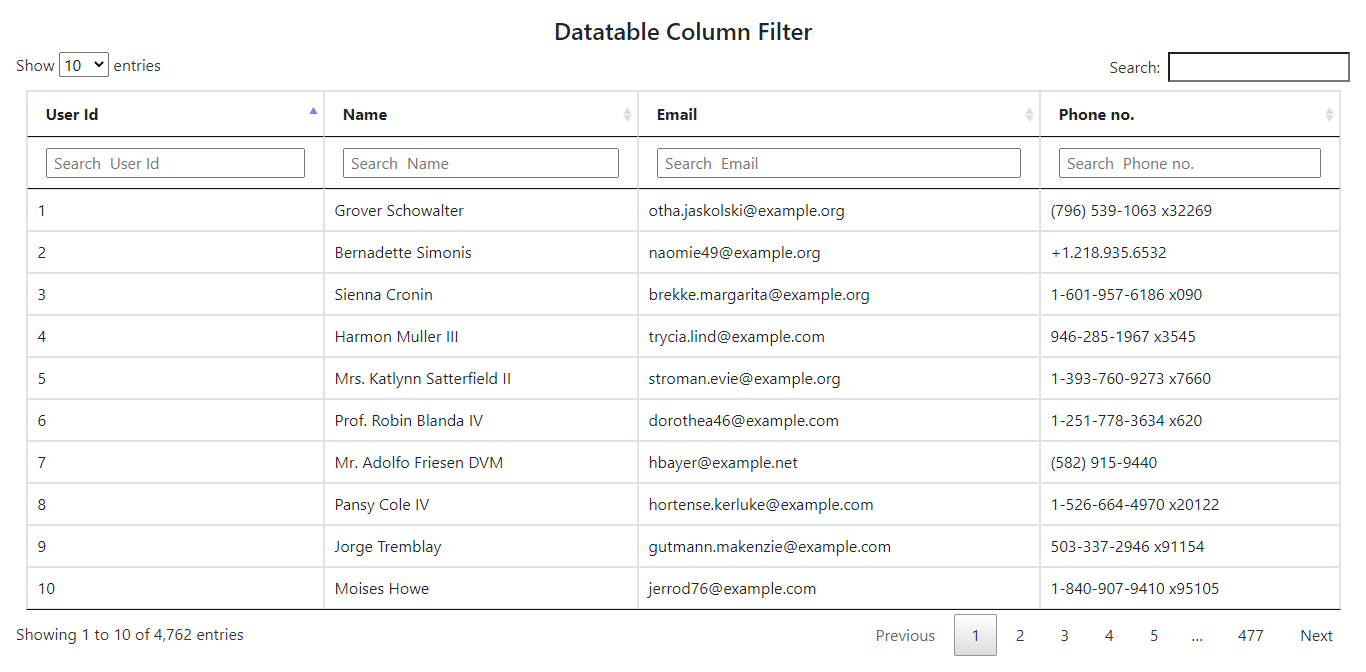Click User Id cell in Grover Schowalter row
This screenshot has height=672, width=1366.
tap(175, 211)
